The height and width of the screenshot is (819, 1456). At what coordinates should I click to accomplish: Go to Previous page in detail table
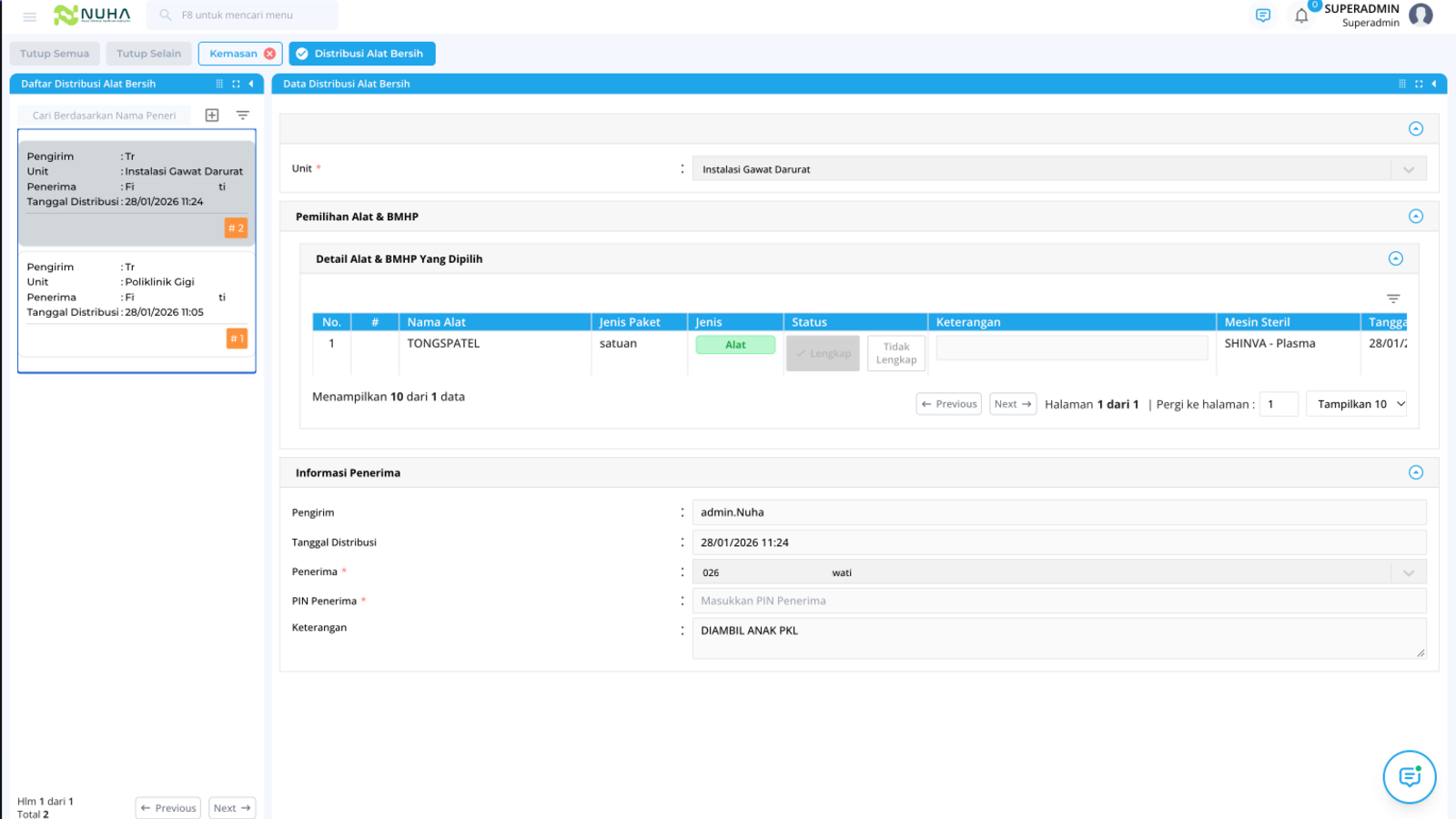(949, 404)
